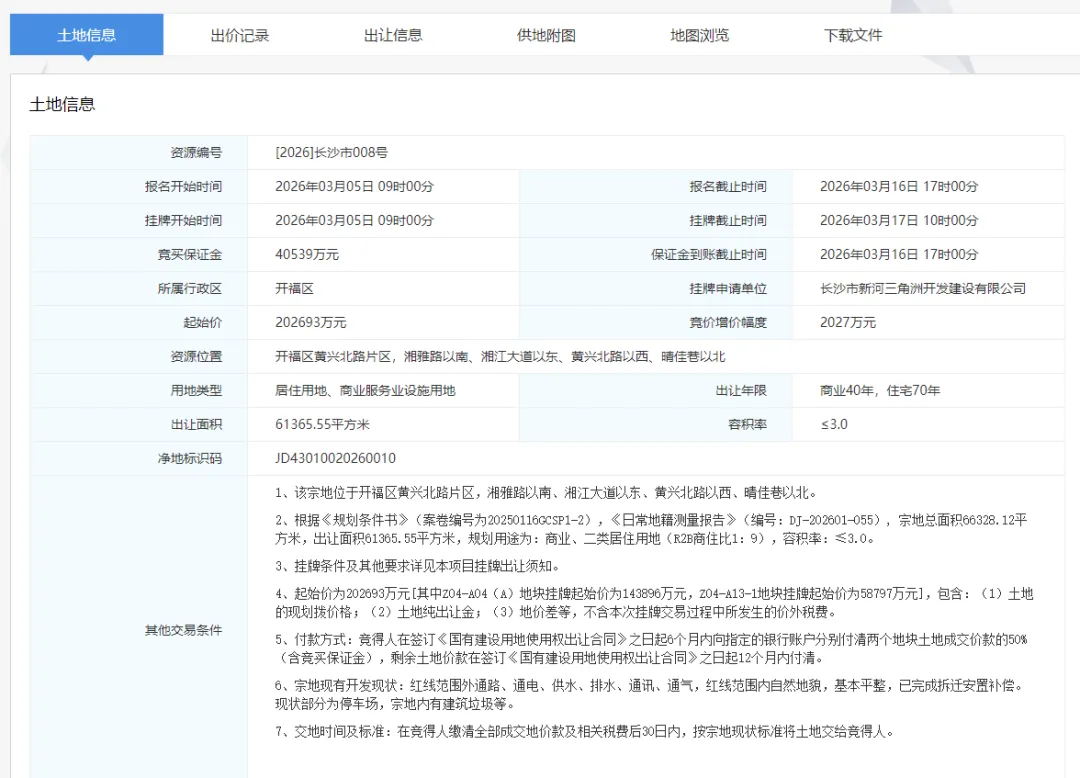Viewport: 1080px width, 778px height.
Task: Click the 出让面积 value 61365.55平方米
Action: tap(322, 424)
